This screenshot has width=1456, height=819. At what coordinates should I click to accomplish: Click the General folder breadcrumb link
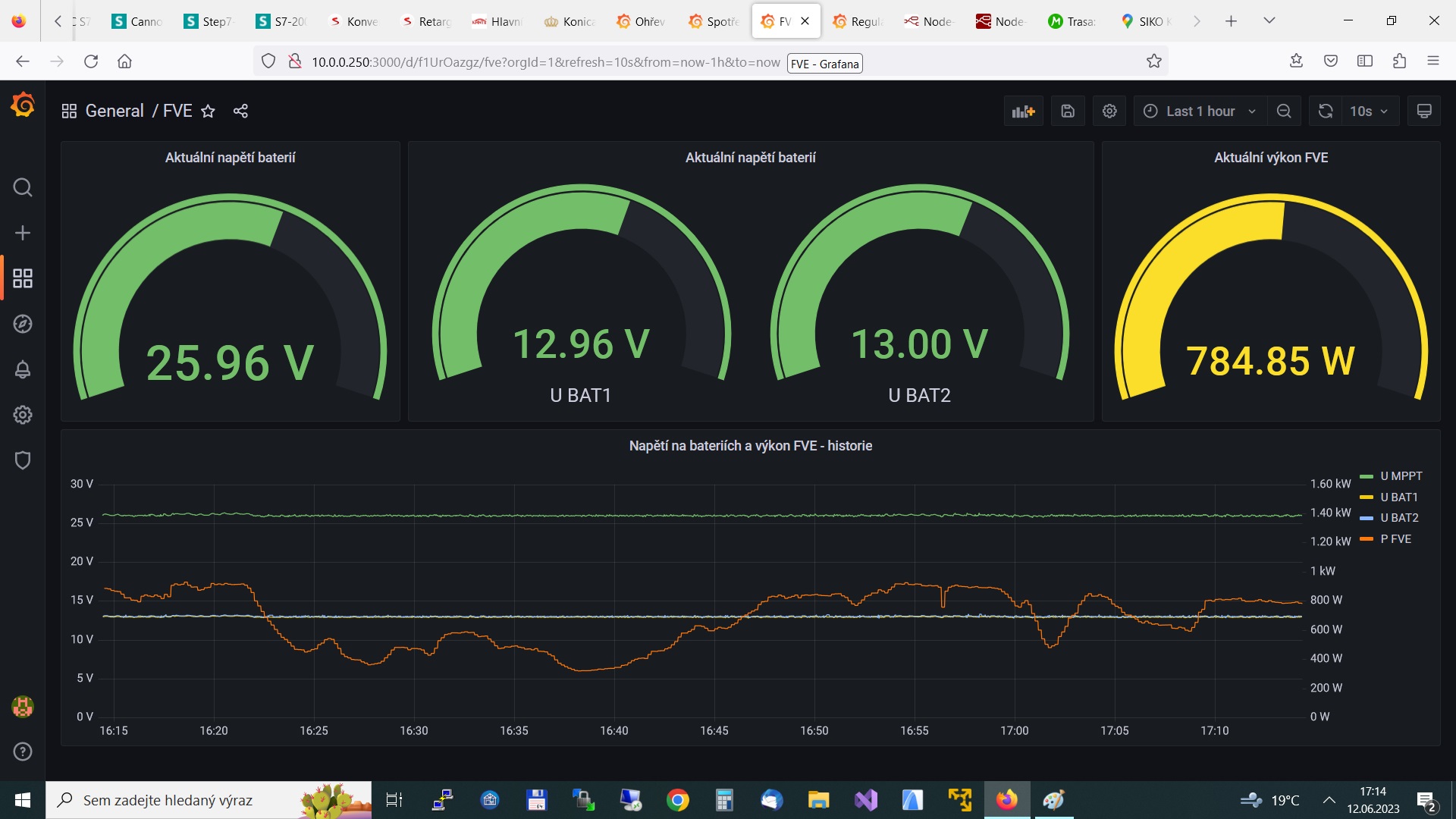pyautogui.click(x=114, y=111)
